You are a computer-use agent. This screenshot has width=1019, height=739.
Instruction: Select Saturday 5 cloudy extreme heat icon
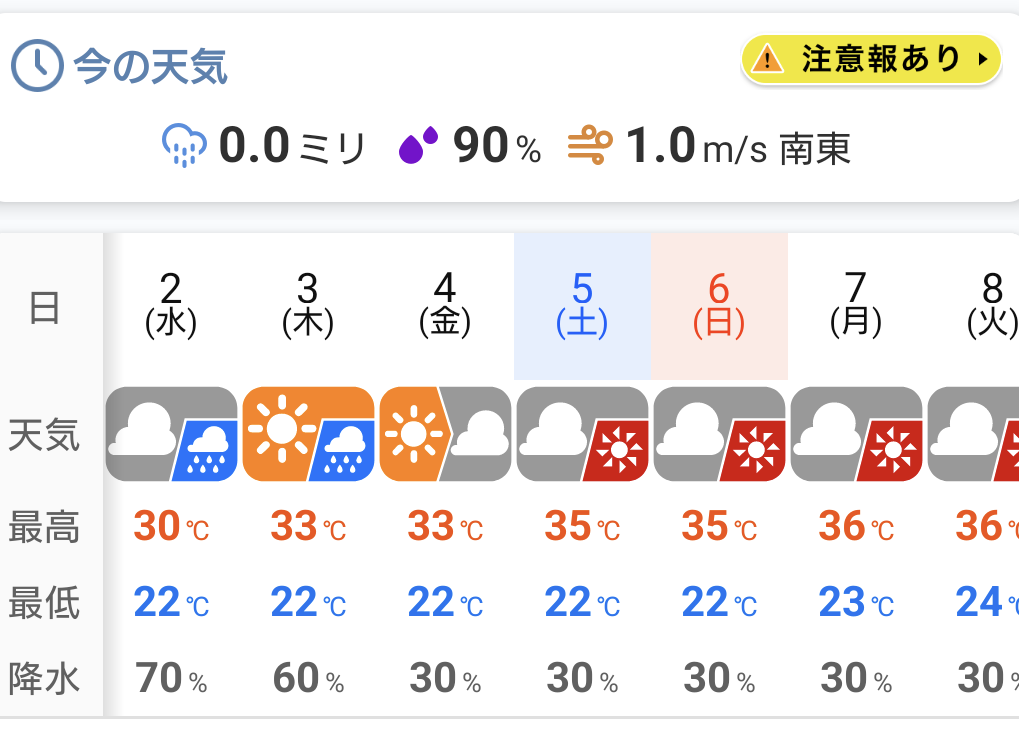click(x=582, y=434)
